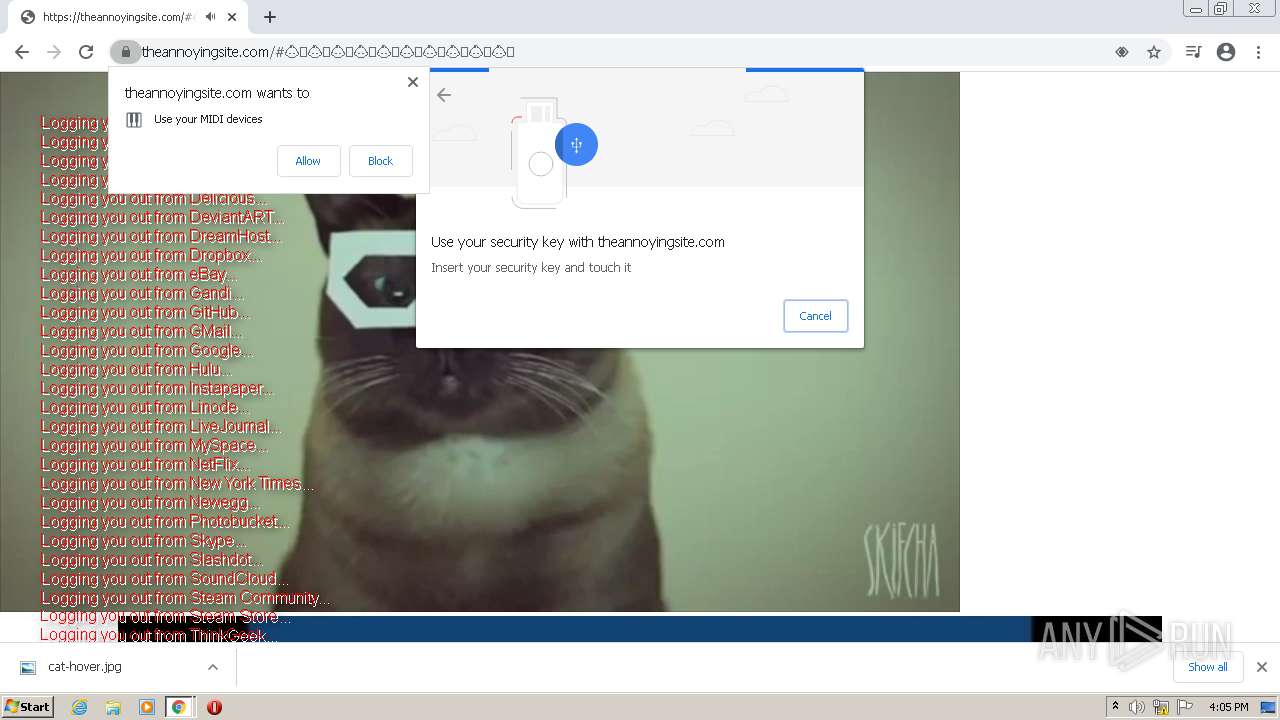Click the grayed-out forward navigation arrow
This screenshot has width=1280, height=720.
(x=54, y=52)
